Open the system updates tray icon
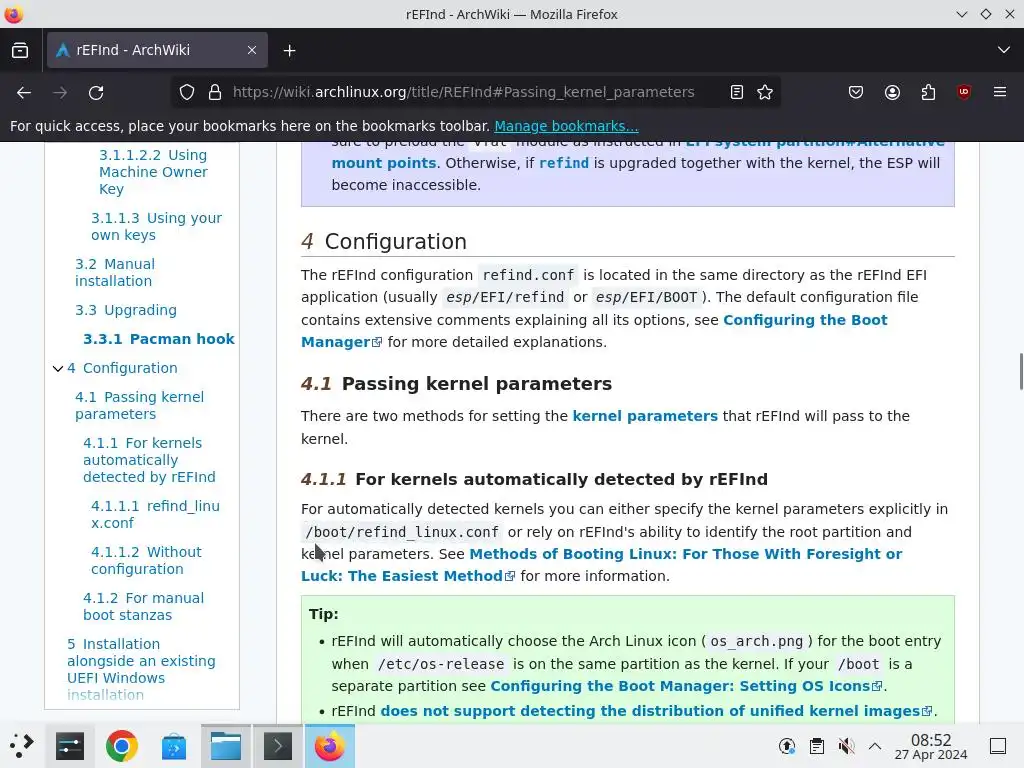 point(787,746)
